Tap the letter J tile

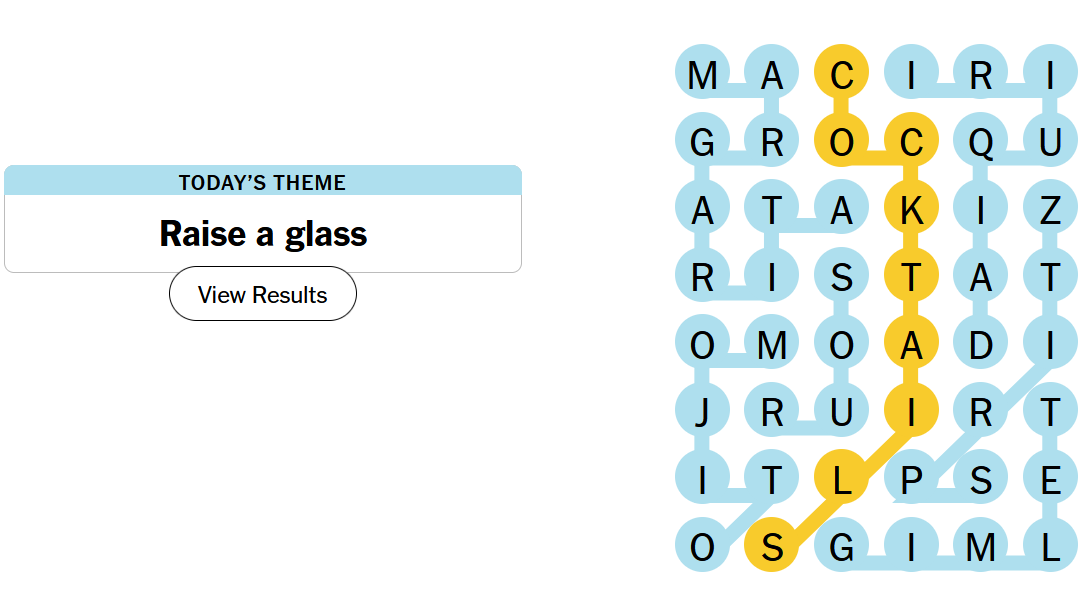pyautogui.click(x=702, y=412)
